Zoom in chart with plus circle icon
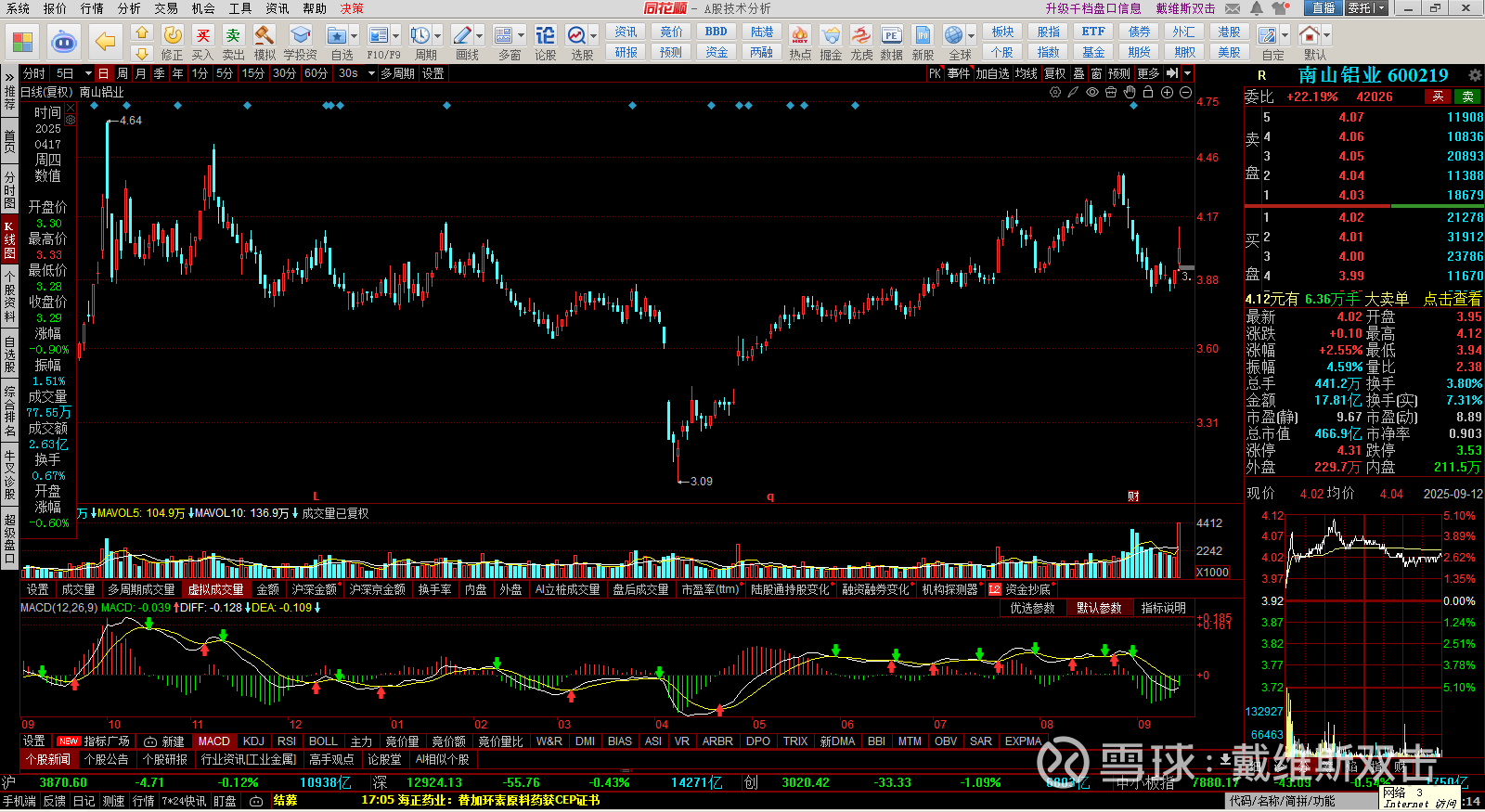This screenshot has width=1485, height=812. (1167, 92)
